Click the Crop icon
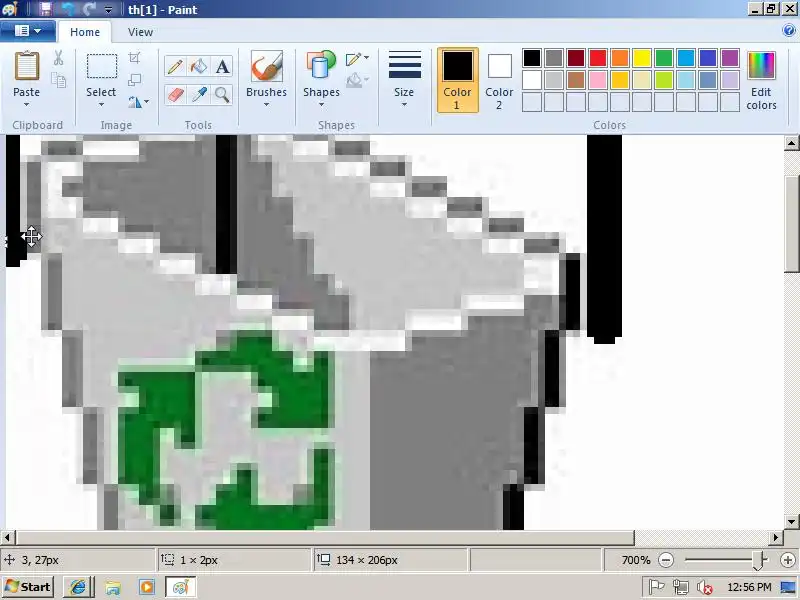This screenshot has width=800, height=600. [x=135, y=58]
